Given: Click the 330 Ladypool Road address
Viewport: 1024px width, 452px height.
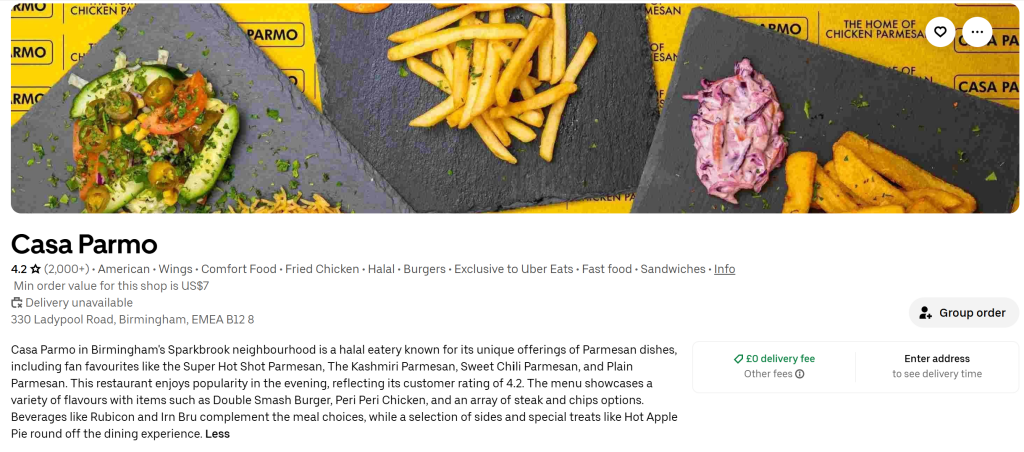Looking at the screenshot, I should pos(132,320).
